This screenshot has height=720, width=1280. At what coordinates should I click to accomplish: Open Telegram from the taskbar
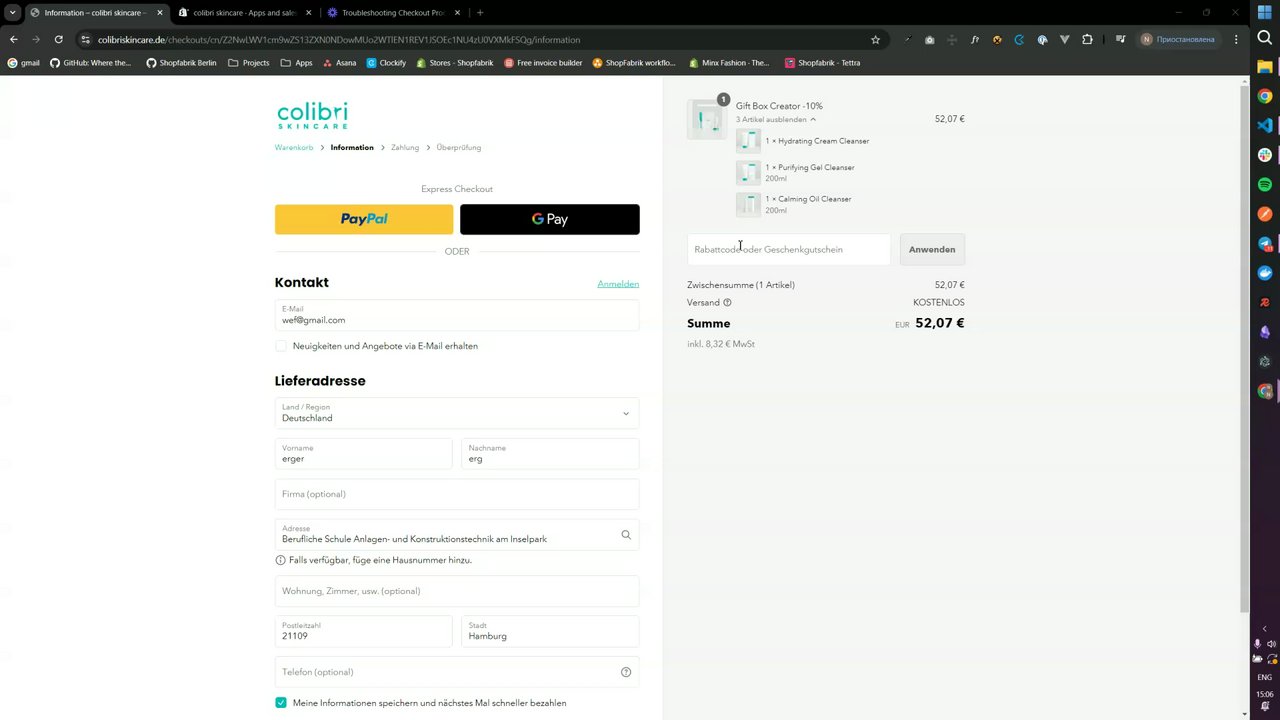(x=1265, y=244)
